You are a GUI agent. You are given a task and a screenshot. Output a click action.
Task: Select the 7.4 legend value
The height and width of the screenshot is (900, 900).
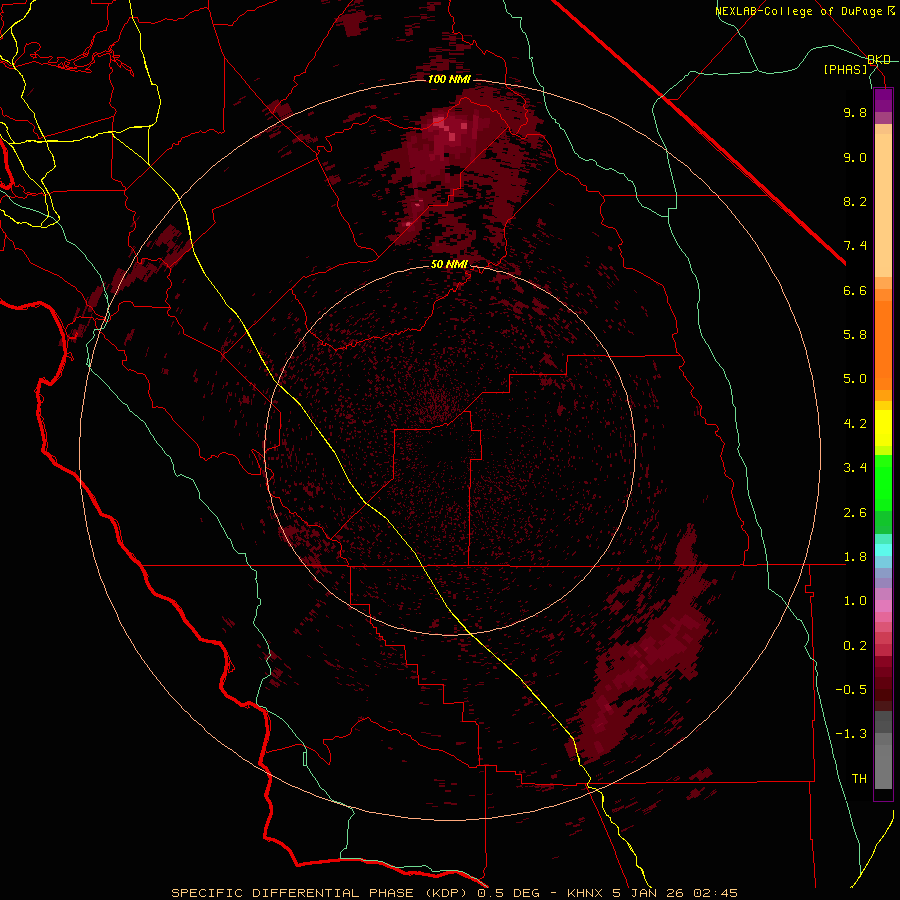click(x=855, y=246)
